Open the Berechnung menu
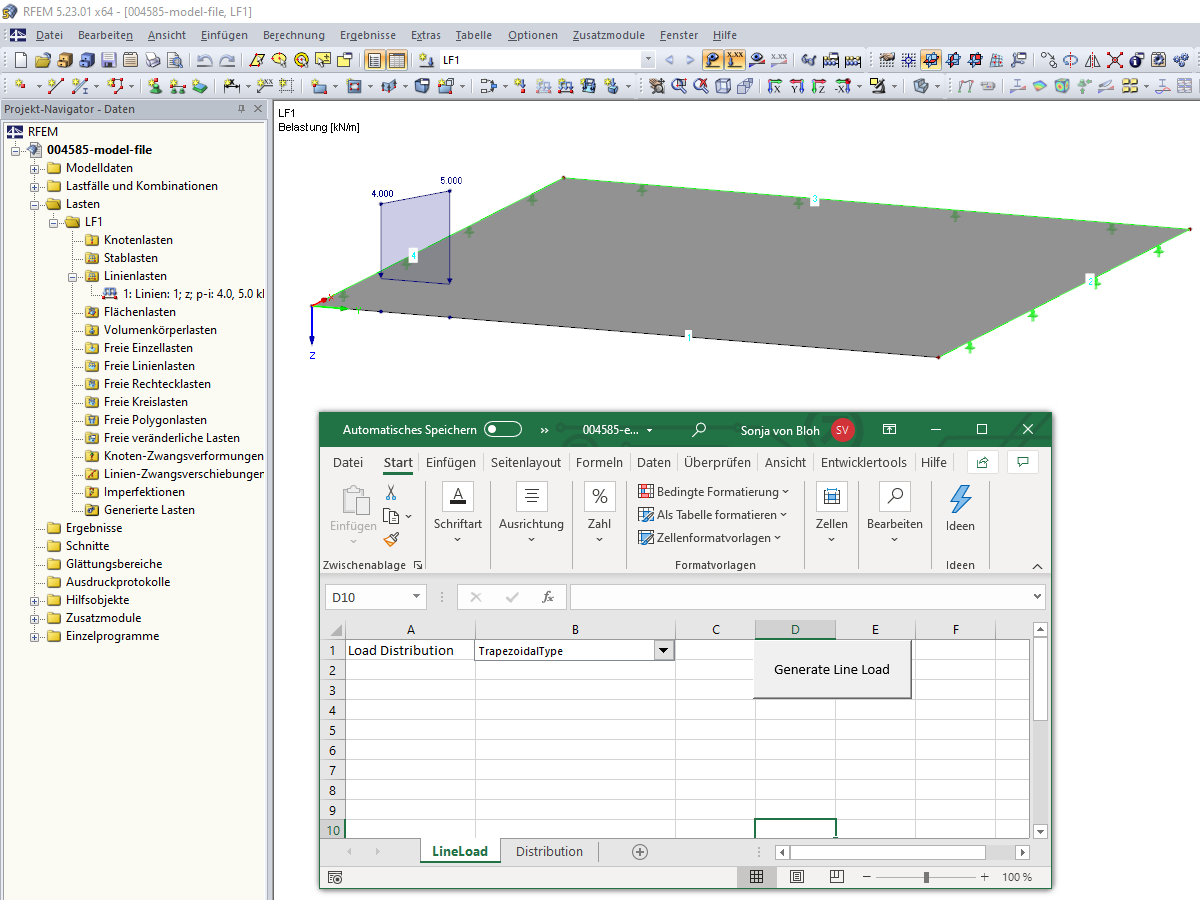Image resolution: width=1200 pixels, height=900 pixels. [294, 35]
